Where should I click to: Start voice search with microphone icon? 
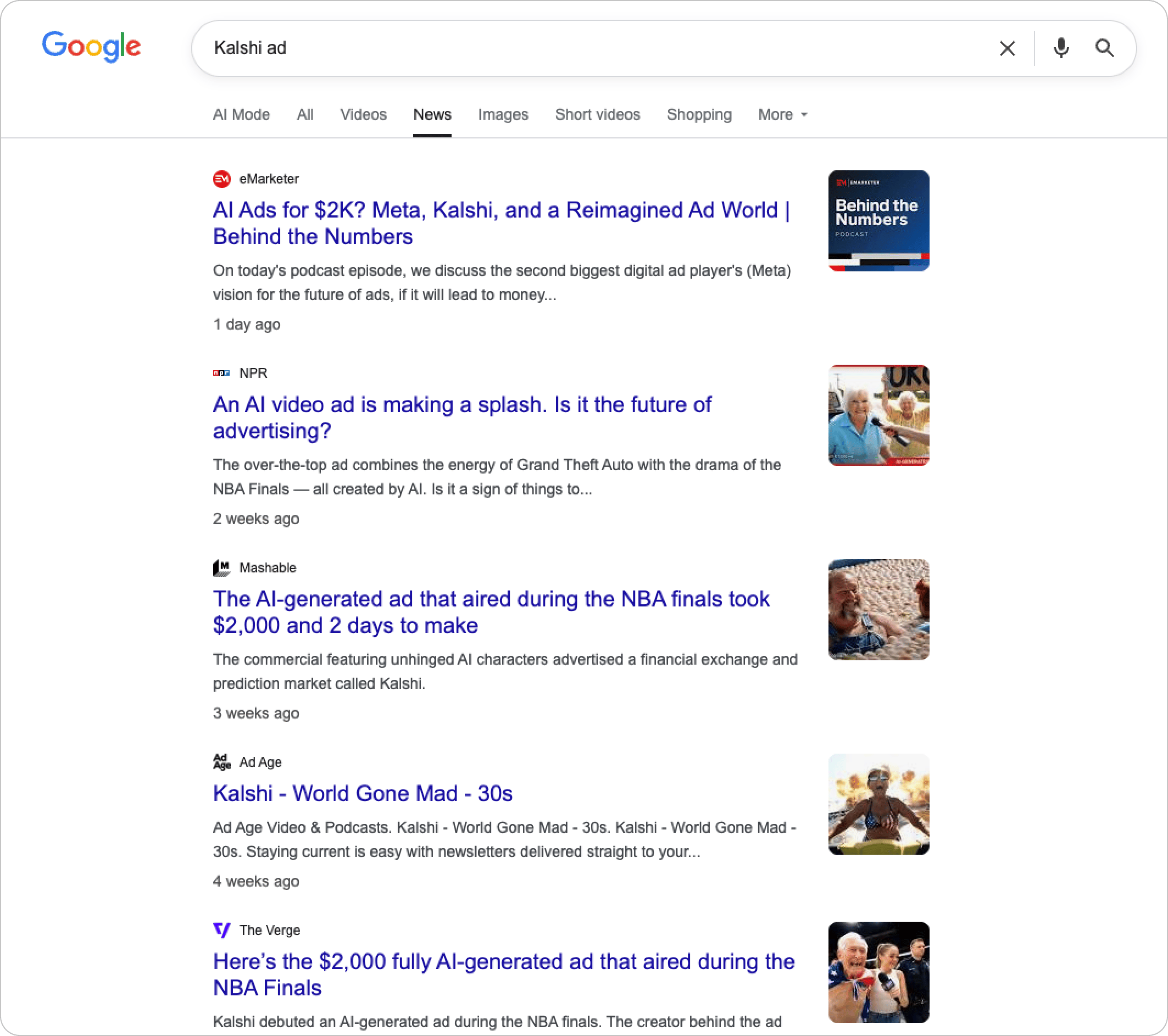pyautogui.click(x=1060, y=48)
